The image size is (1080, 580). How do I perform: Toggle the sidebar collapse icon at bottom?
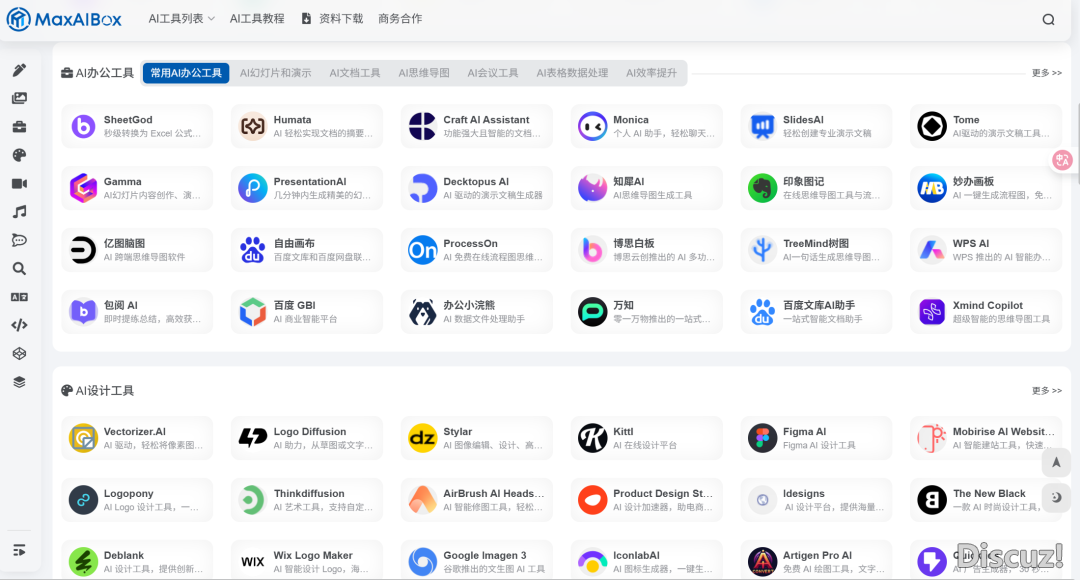coord(19,550)
